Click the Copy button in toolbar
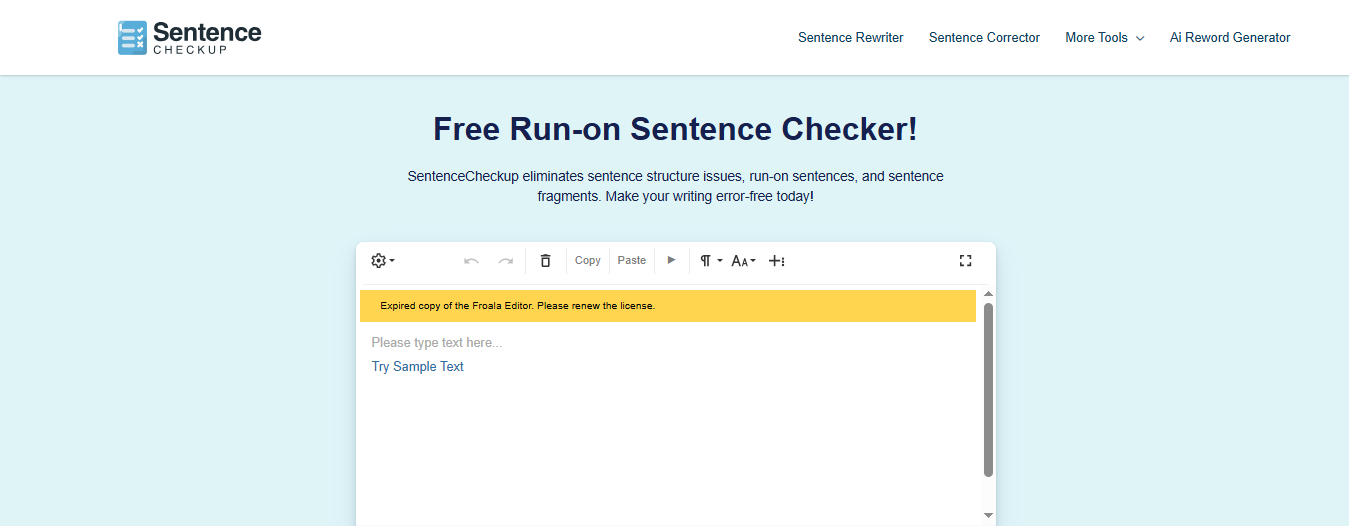Viewport: 1349px width, 526px height. (x=588, y=260)
